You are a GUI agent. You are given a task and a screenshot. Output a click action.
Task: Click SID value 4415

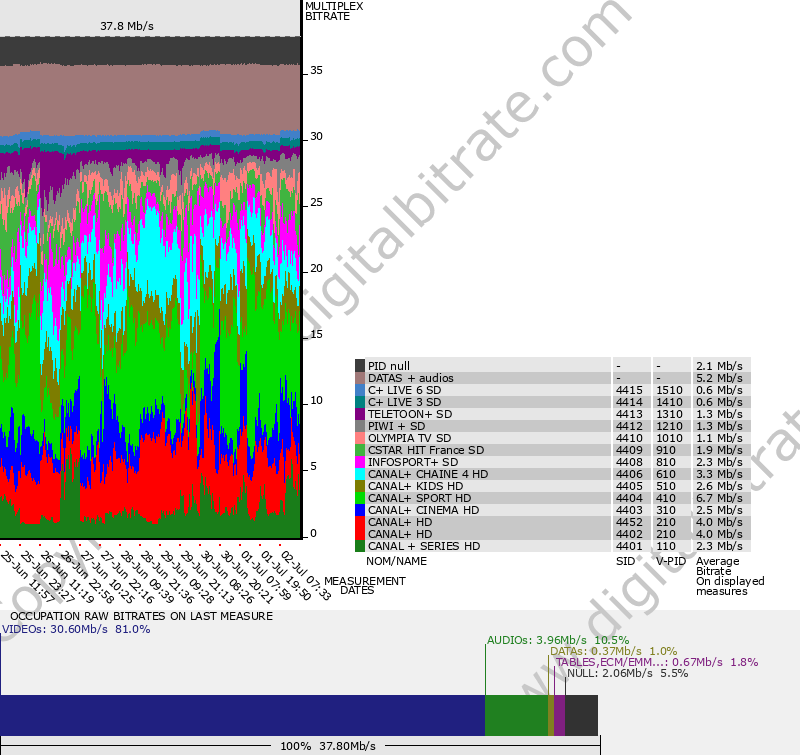(x=629, y=390)
